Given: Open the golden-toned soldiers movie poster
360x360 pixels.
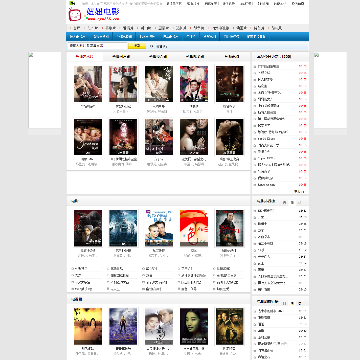Looking at the screenshot, I should 229,326.
